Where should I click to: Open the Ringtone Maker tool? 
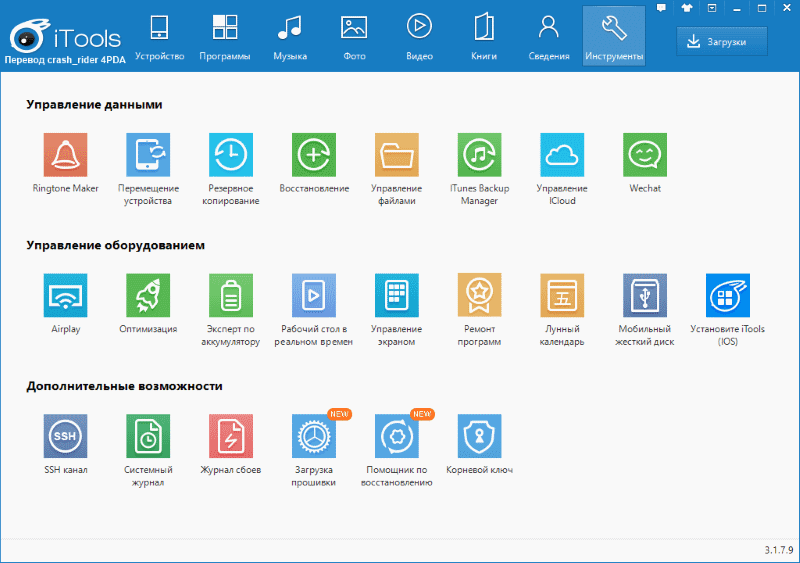pos(65,155)
